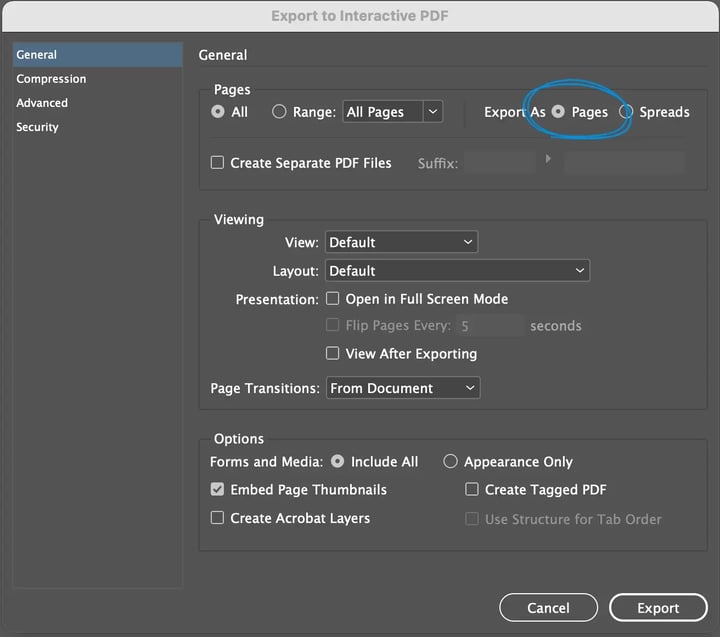
Task: Select Appearance Only radio button
Action: pyautogui.click(x=450, y=461)
